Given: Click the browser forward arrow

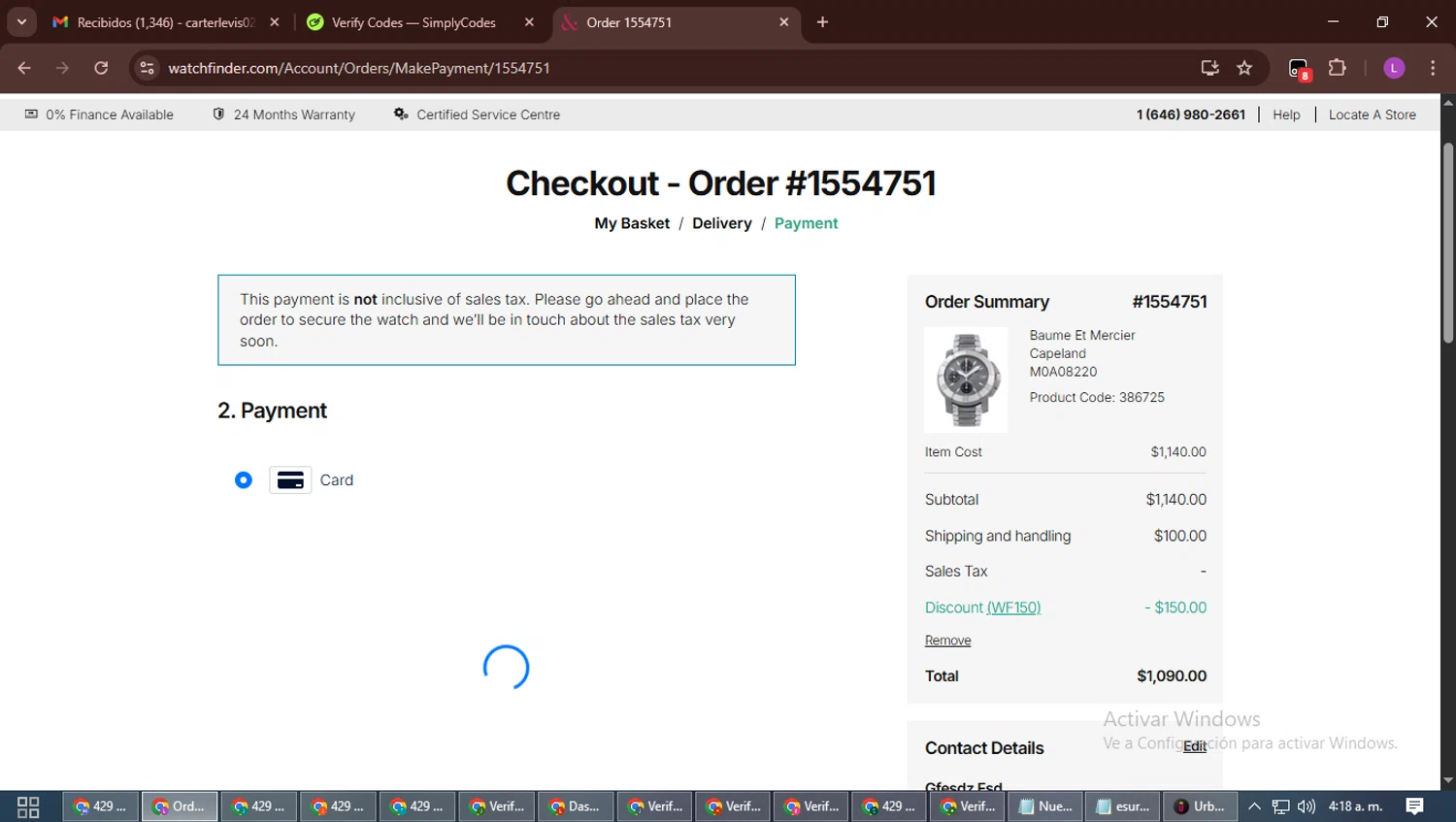Looking at the screenshot, I should pyautogui.click(x=62, y=68).
